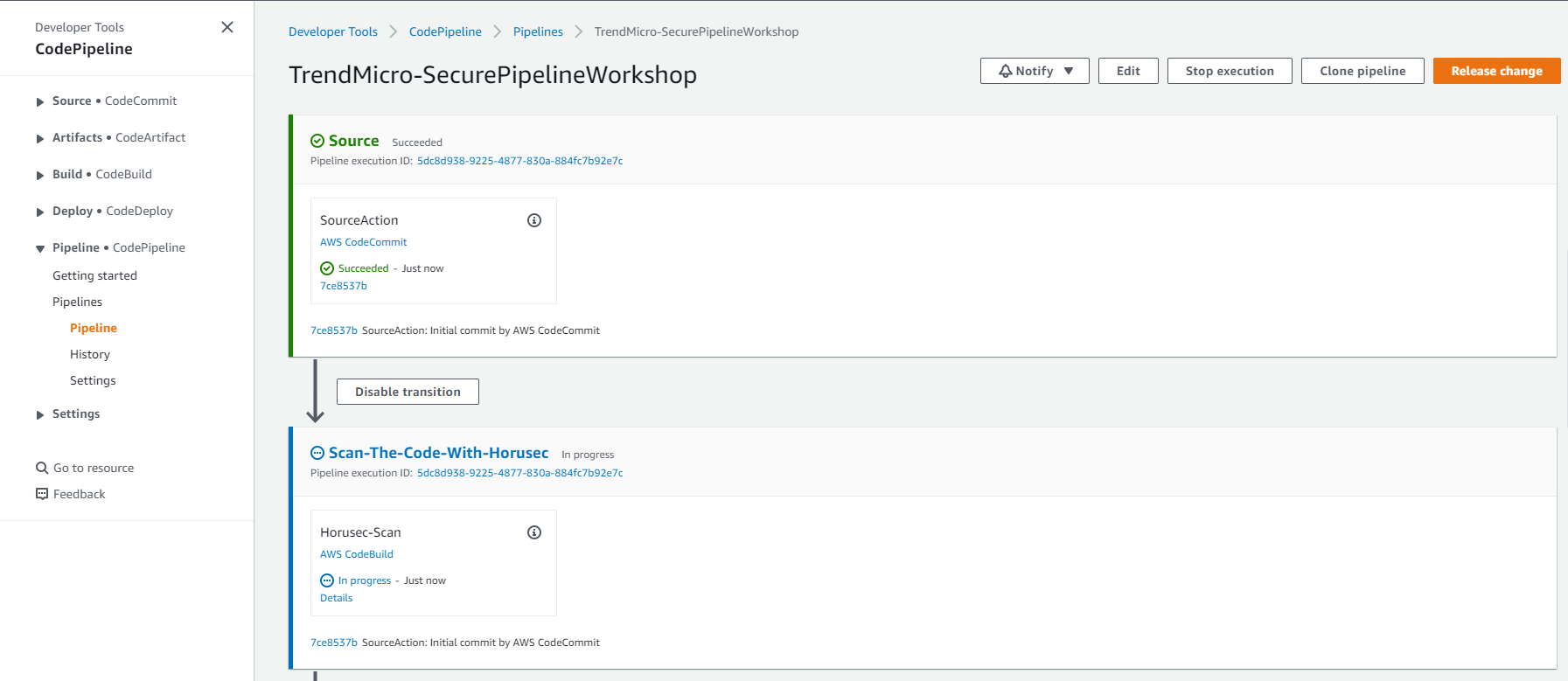
Task: Click the Source stage succeeded check icon
Action: (317, 141)
